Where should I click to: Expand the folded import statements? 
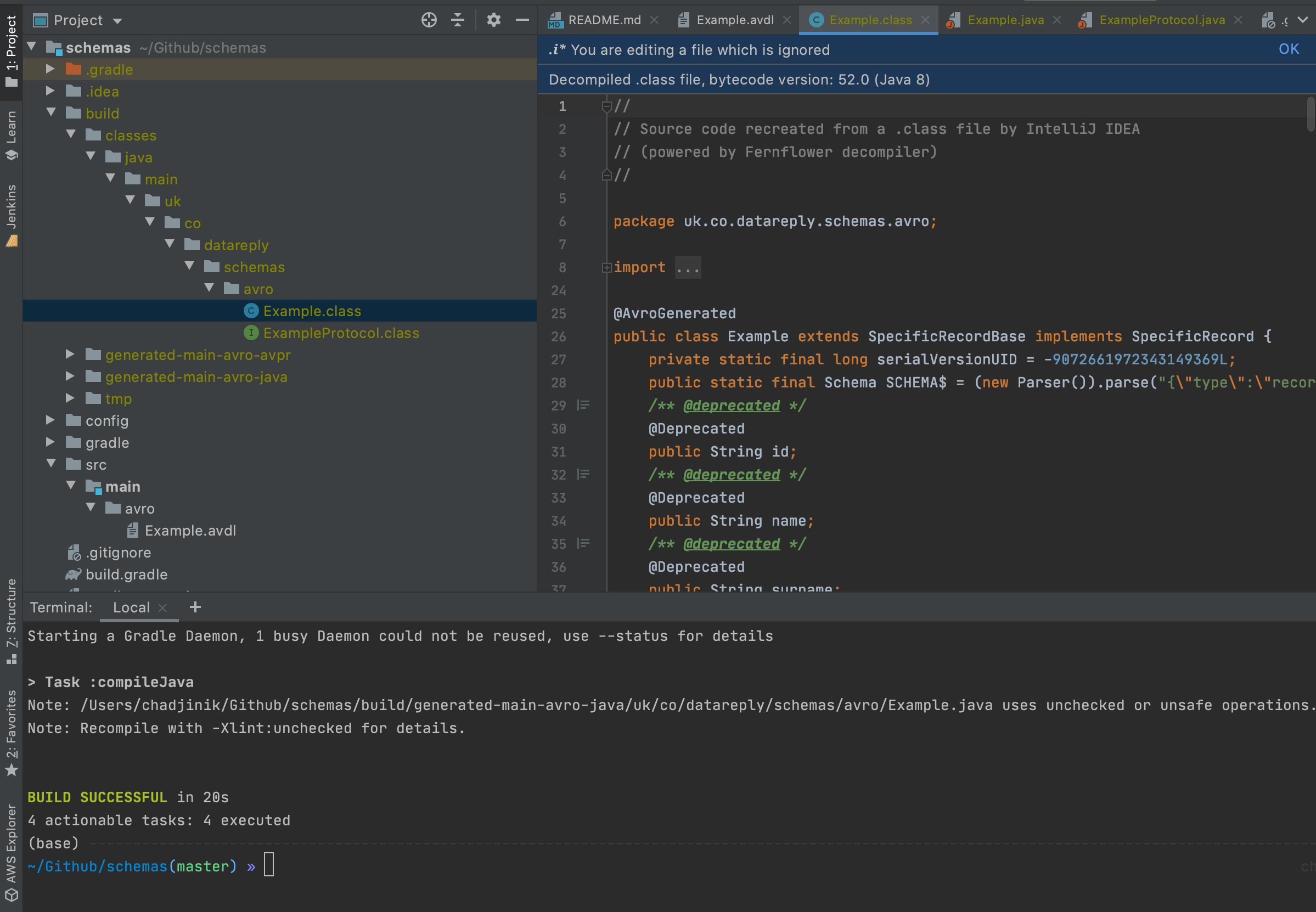coord(606,267)
